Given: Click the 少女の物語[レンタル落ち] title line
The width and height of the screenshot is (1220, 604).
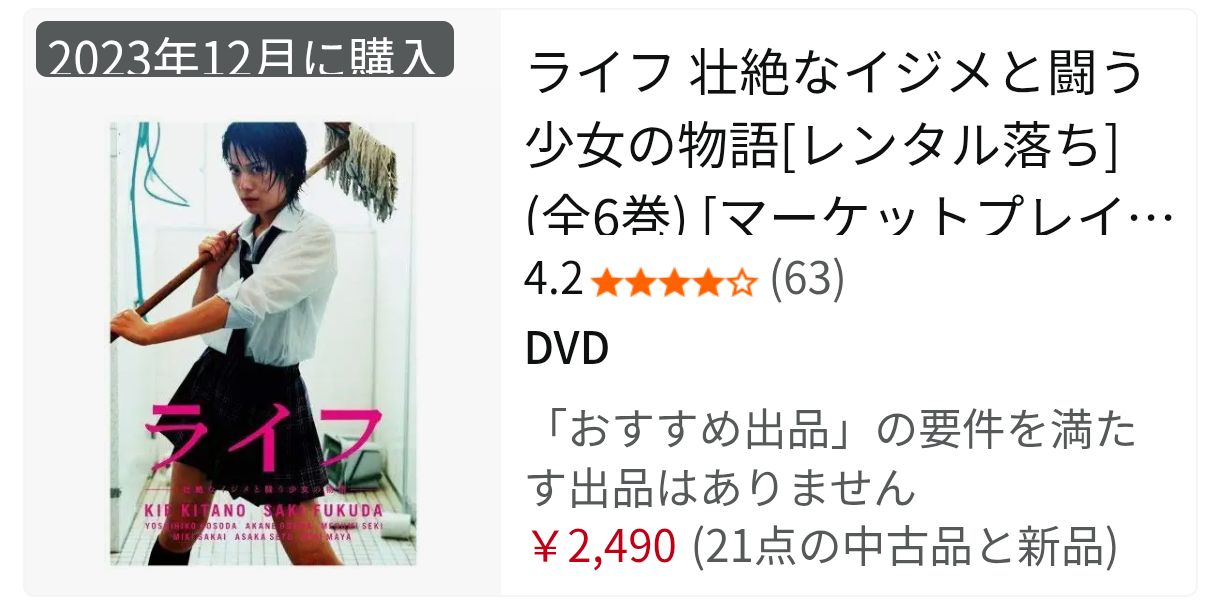Looking at the screenshot, I should pyautogui.click(x=822, y=145).
